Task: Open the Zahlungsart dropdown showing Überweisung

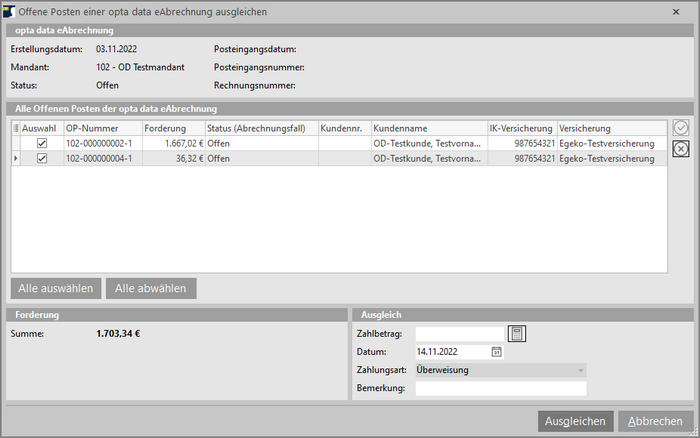Action: (501, 370)
